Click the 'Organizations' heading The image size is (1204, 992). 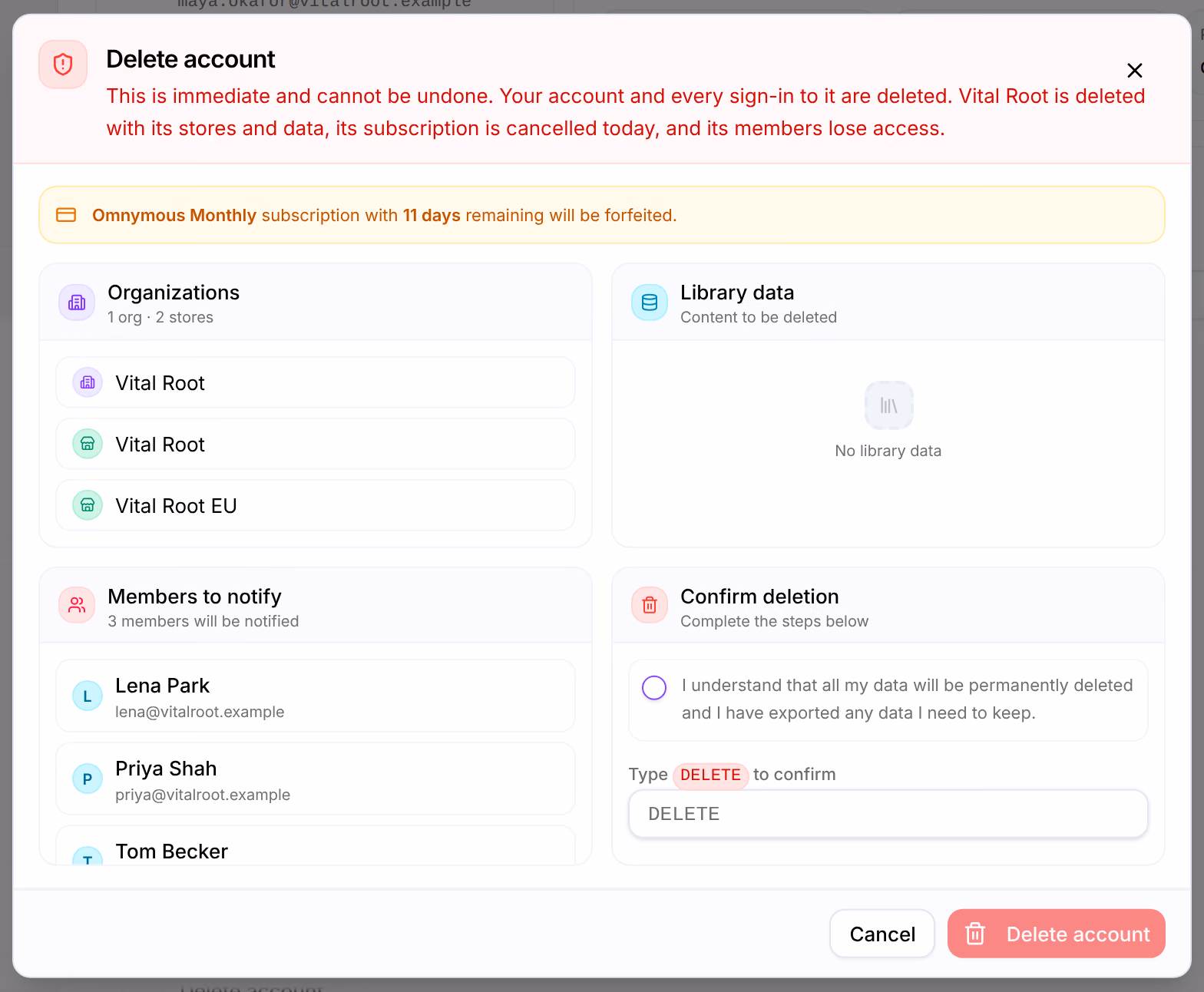(174, 293)
